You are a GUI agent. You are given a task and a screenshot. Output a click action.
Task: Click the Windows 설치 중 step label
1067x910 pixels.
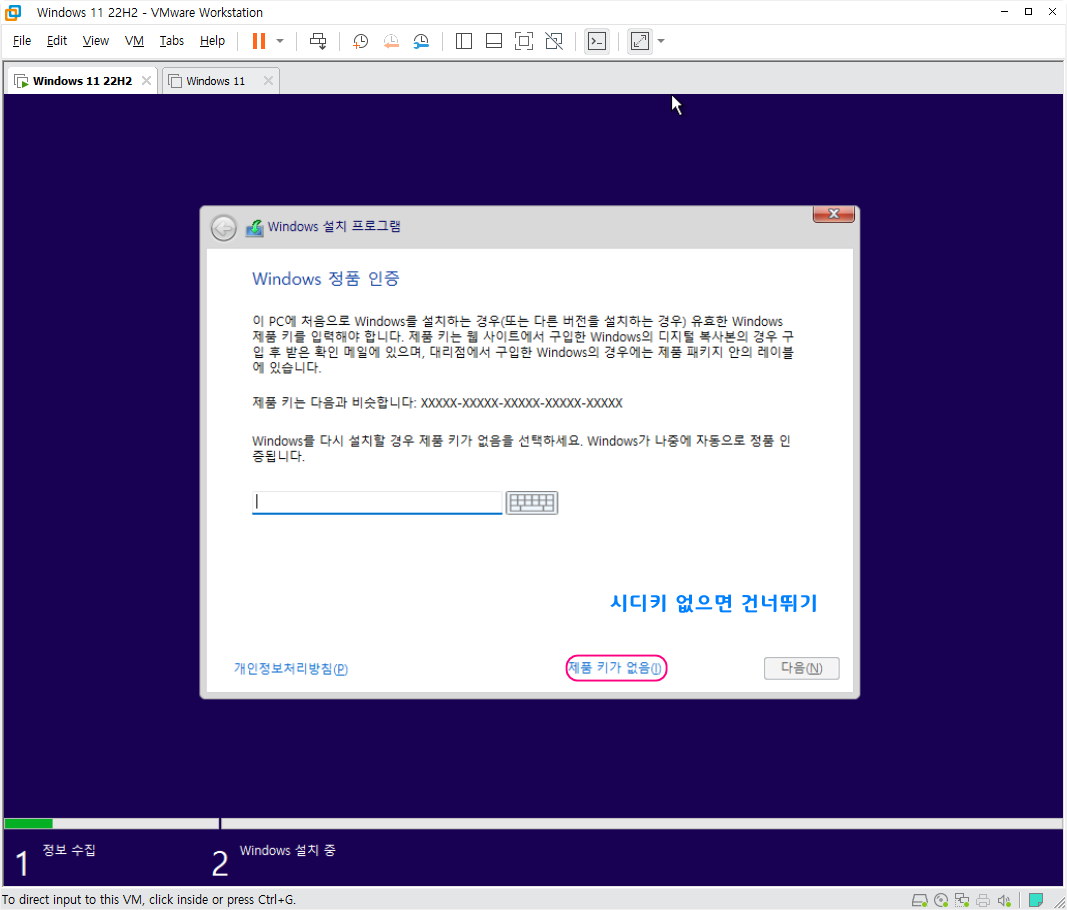point(287,850)
